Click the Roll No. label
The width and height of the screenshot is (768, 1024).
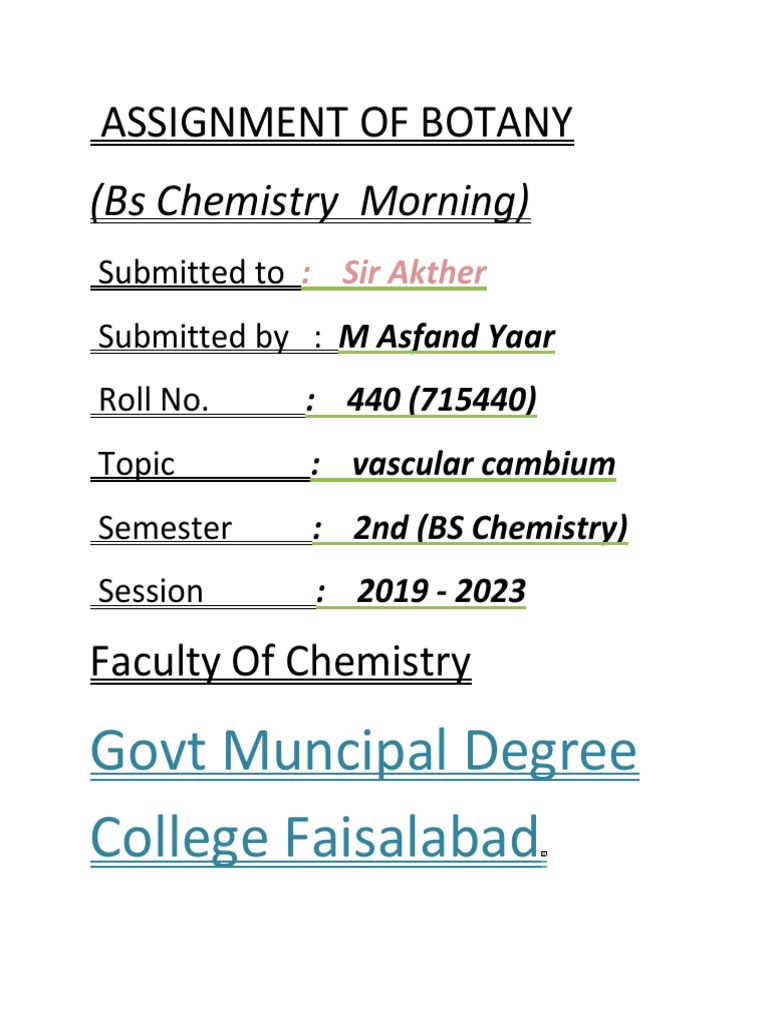point(153,401)
